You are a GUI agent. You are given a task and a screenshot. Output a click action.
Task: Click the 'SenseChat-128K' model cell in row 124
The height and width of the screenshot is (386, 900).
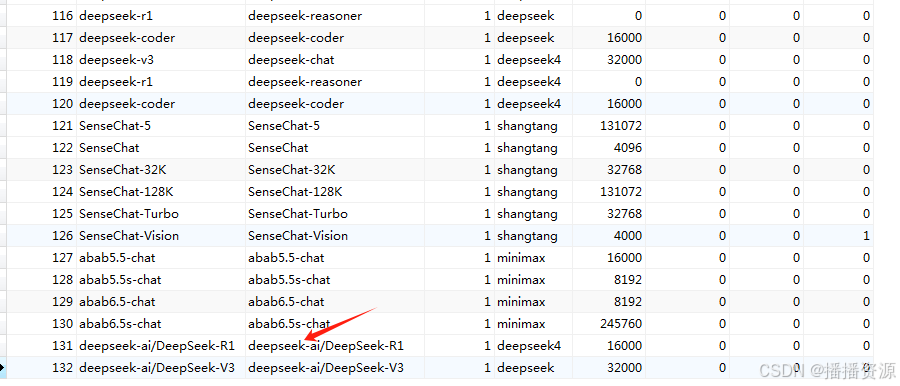[x=295, y=192]
